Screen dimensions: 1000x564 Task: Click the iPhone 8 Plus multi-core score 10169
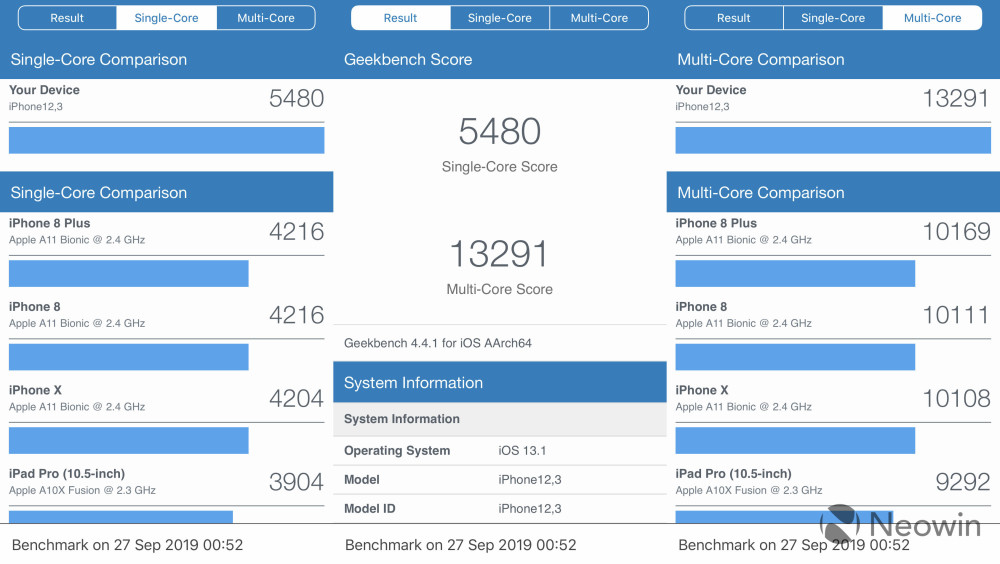(x=956, y=232)
